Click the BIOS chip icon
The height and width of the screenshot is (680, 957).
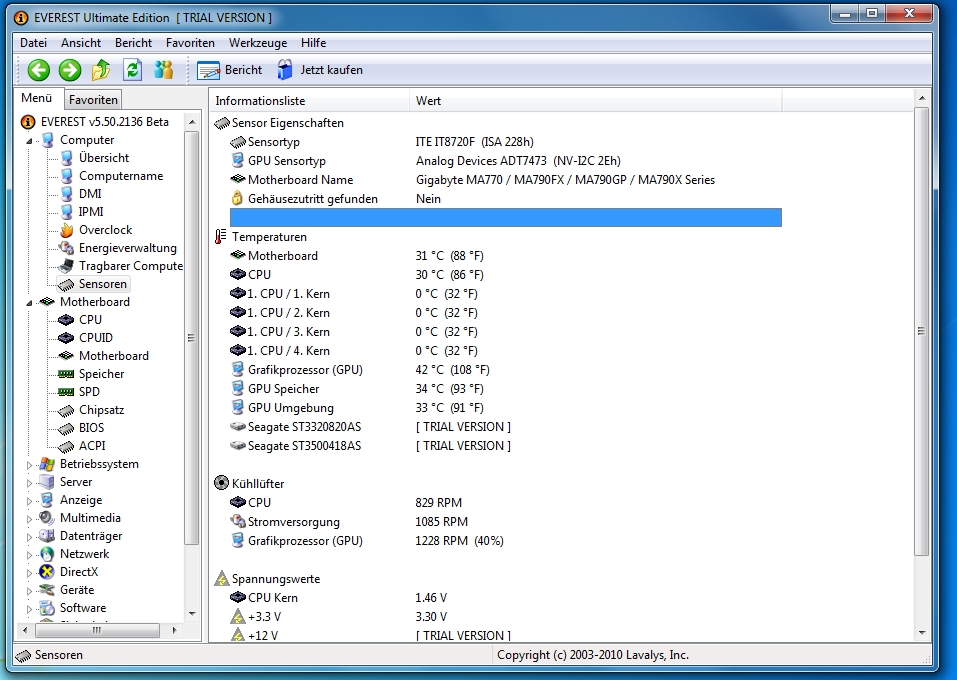[x=66, y=428]
